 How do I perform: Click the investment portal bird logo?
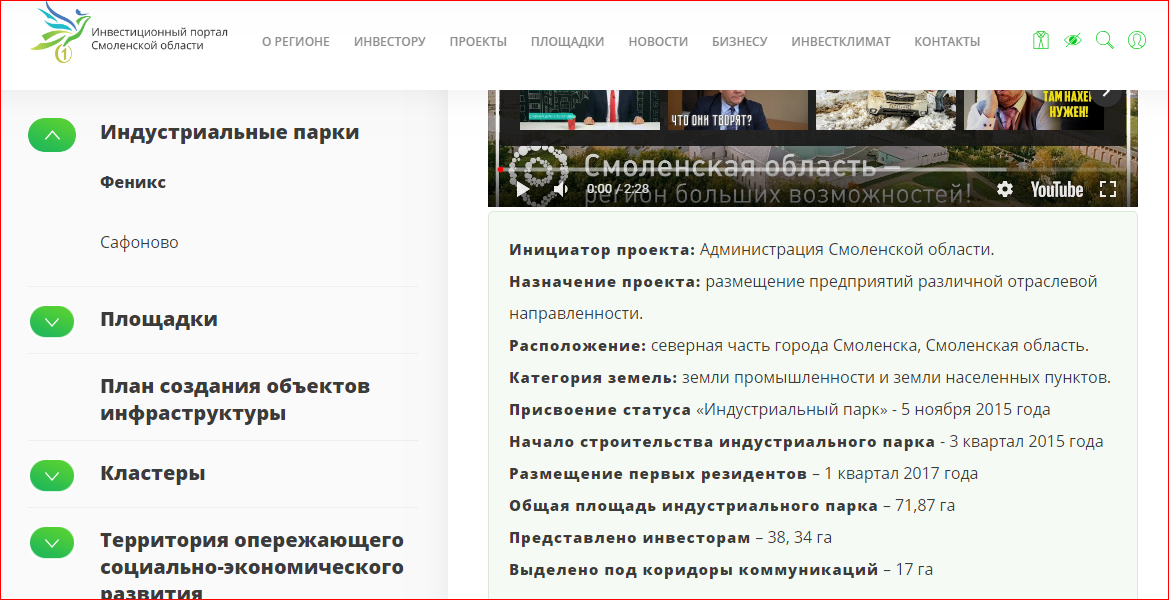point(60,34)
